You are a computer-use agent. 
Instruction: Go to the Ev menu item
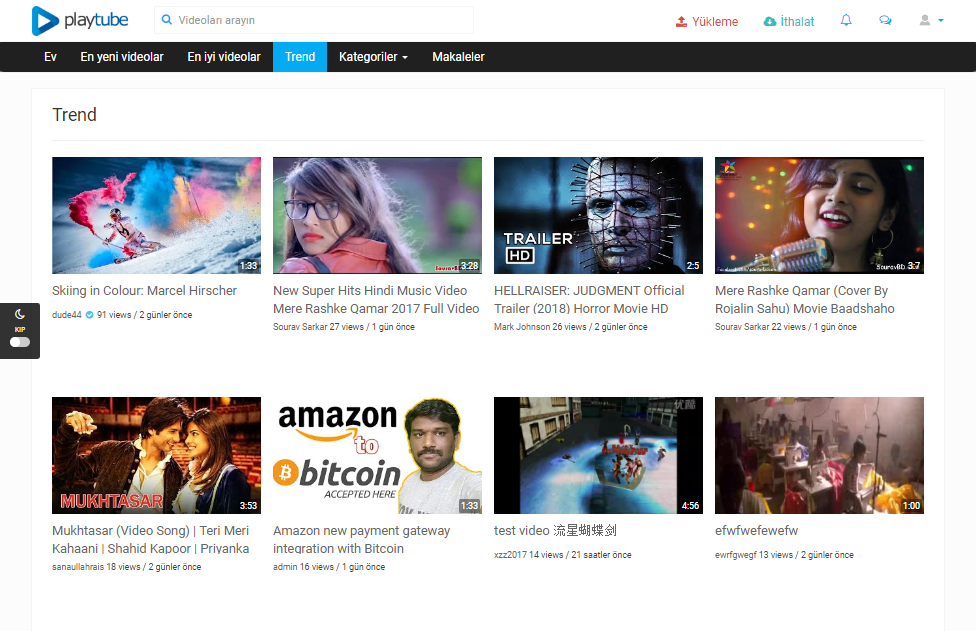(50, 57)
